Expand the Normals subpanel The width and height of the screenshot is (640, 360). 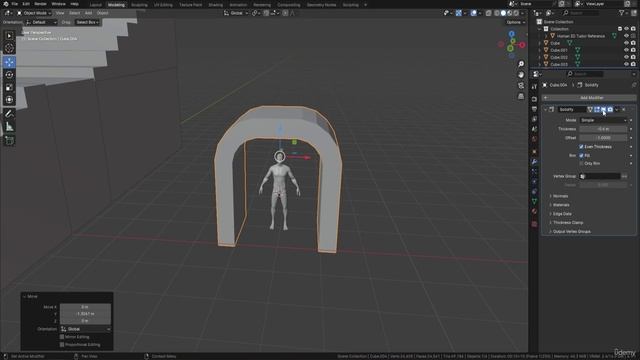click(x=560, y=196)
